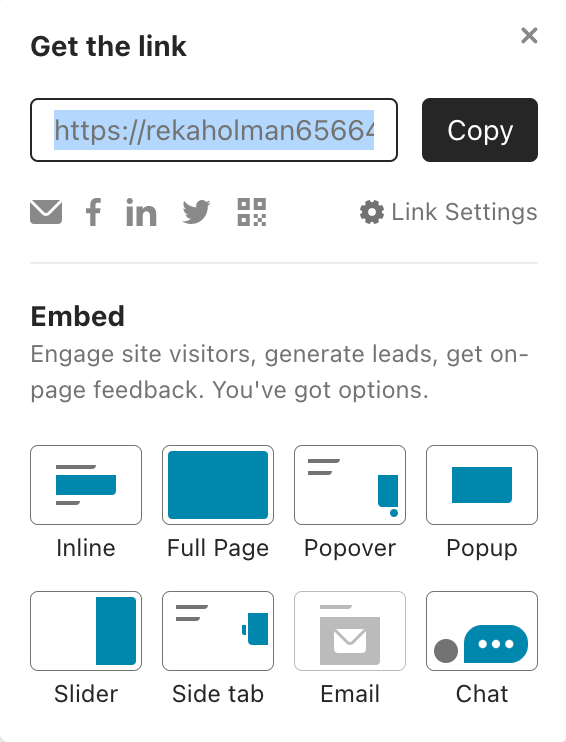Click the Copy button
The image size is (566, 742).
480,130
